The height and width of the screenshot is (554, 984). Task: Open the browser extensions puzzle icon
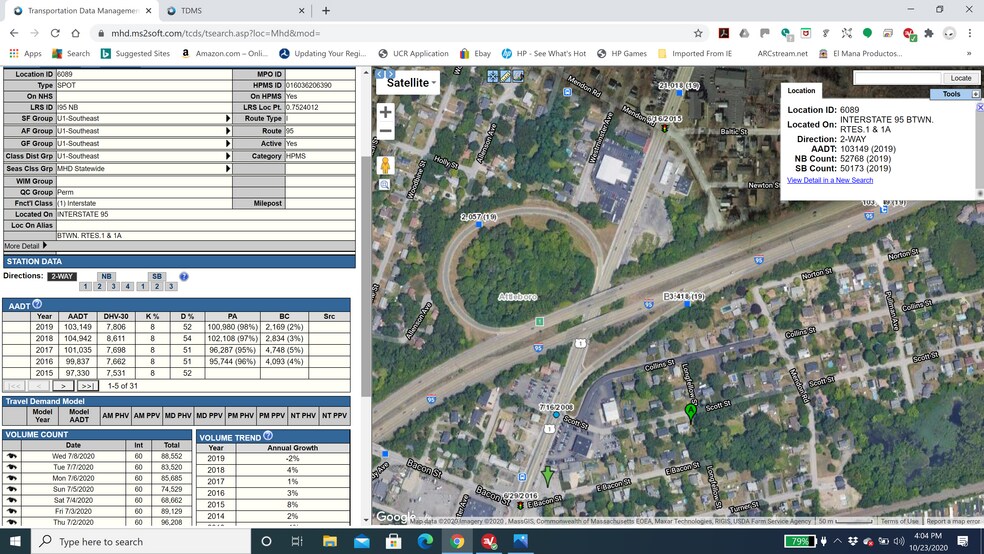point(929,33)
